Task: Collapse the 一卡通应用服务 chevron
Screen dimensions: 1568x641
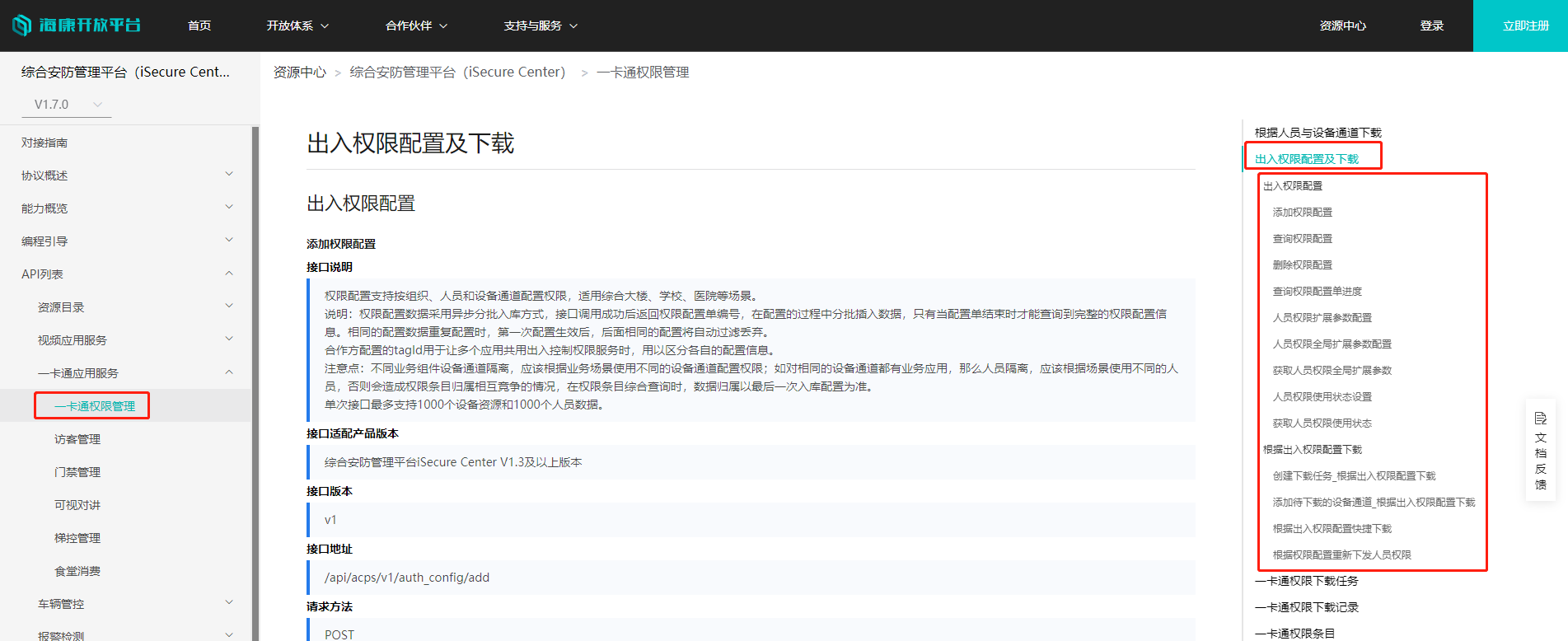Action: [x=229, y=372]
